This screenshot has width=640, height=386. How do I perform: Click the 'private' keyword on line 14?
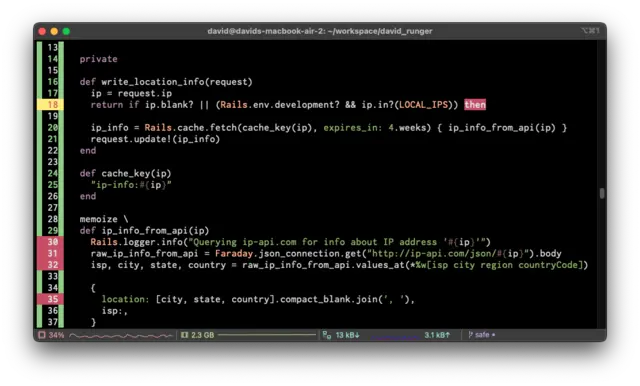[98, 59]
